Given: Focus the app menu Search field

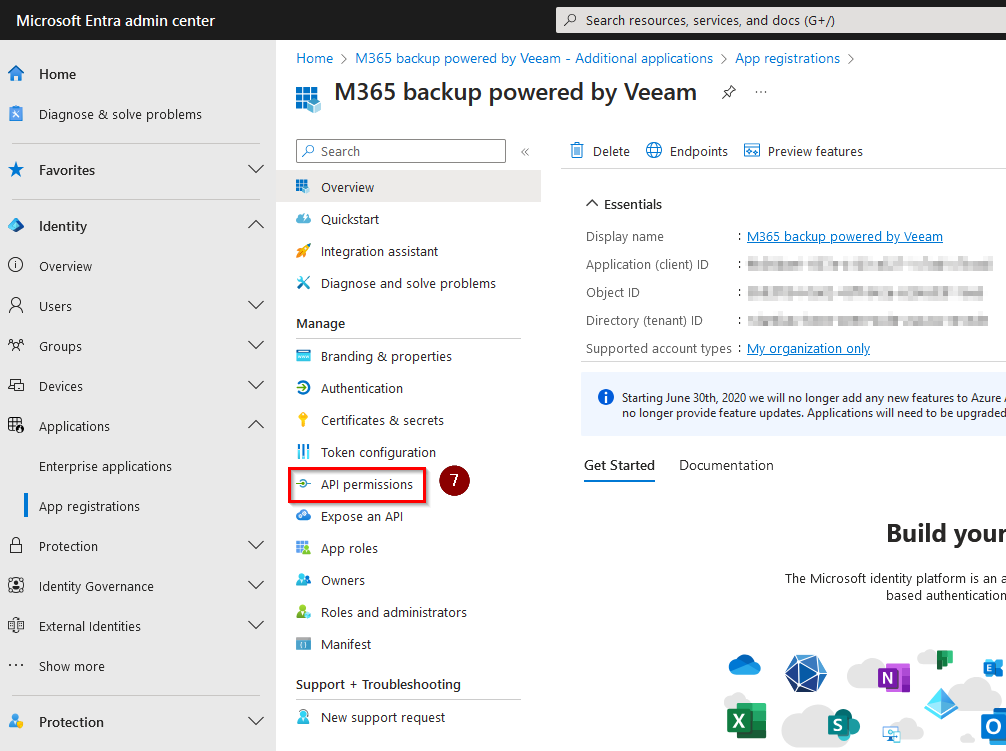Looking at the screenshot, I should (401, 151).
